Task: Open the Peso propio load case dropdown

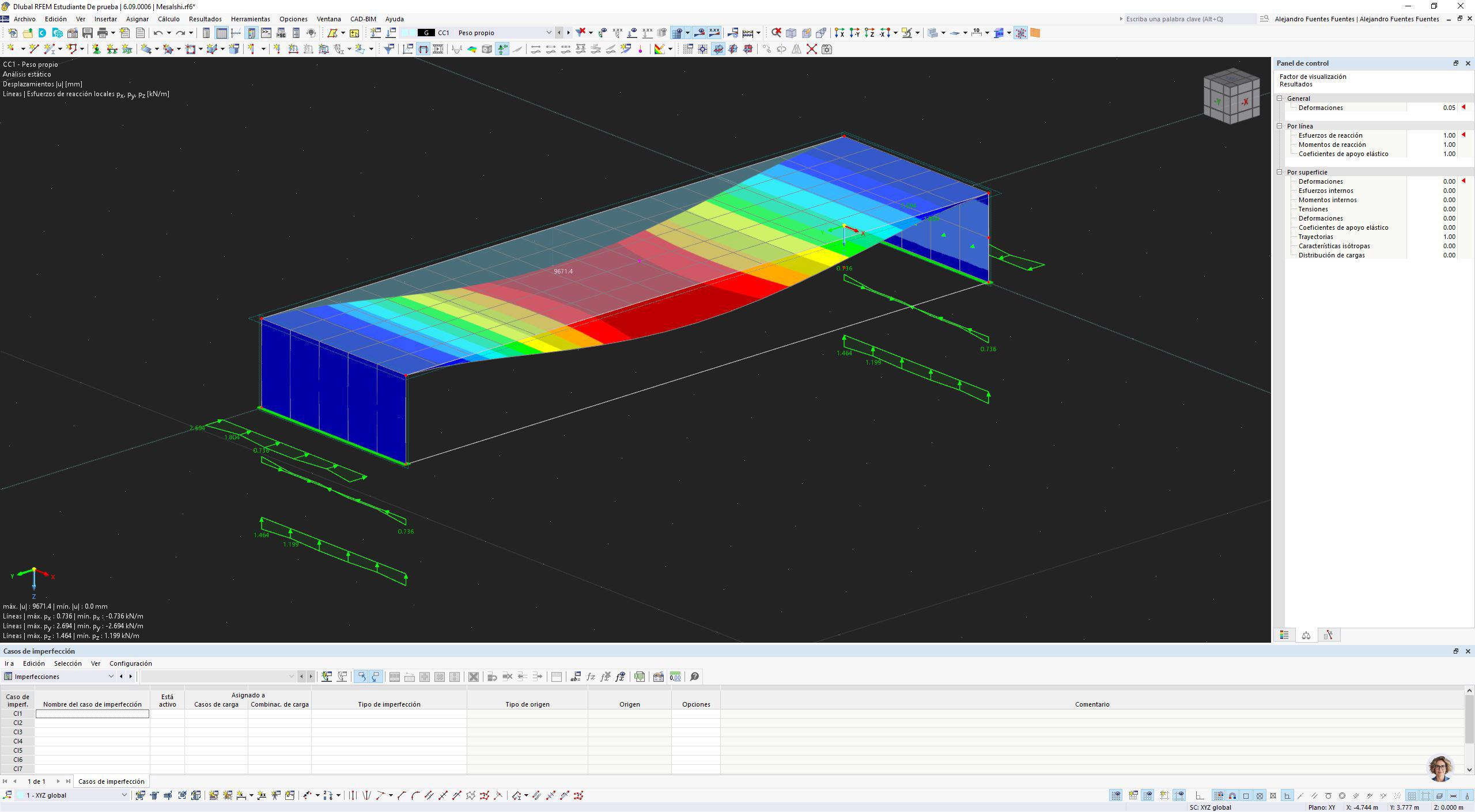Action: coord(549,33)
